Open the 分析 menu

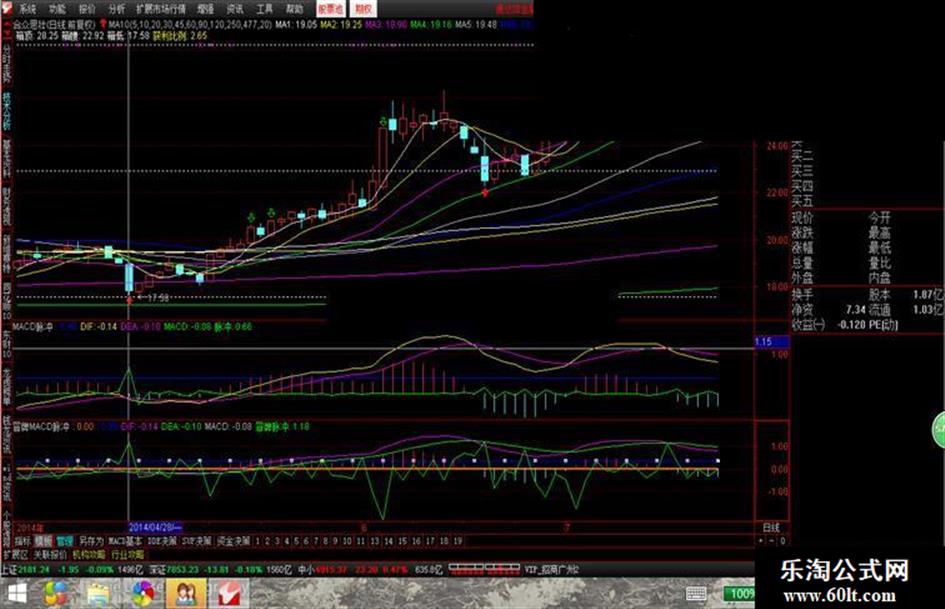click(116, 9)
